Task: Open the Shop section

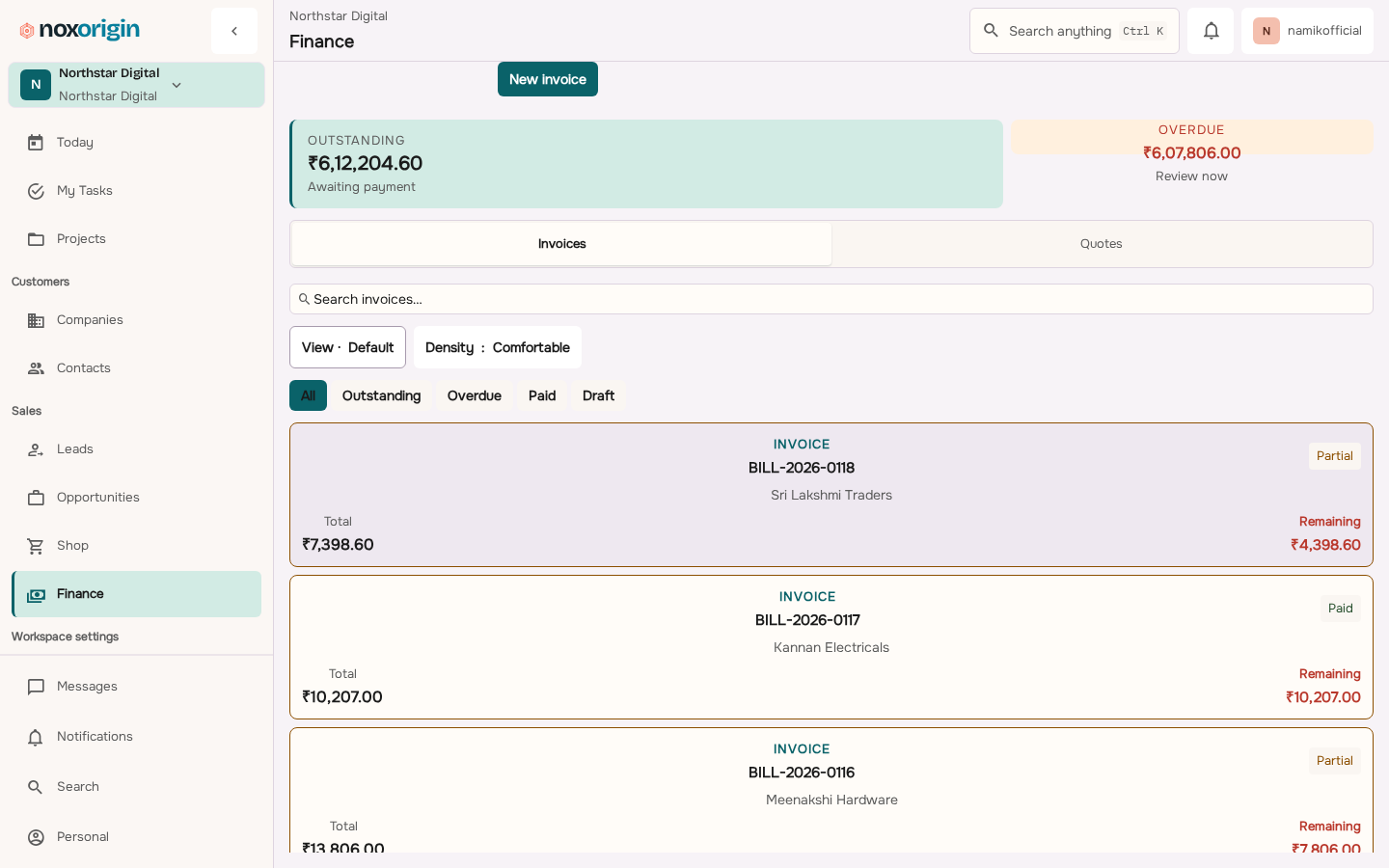Action: (136, 546)
